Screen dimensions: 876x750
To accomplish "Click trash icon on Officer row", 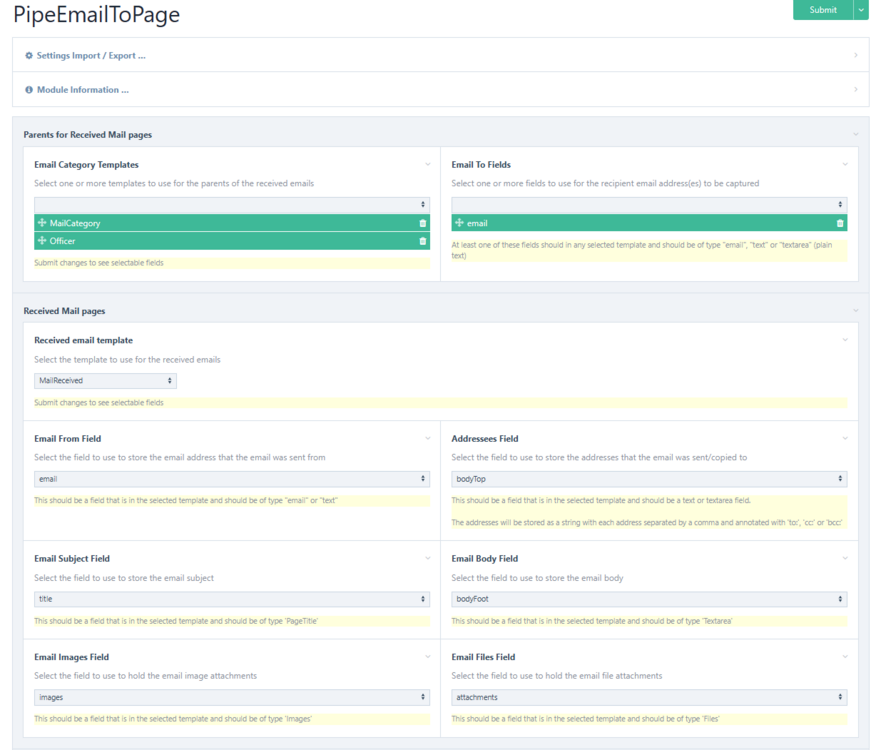I will point(422,241).
